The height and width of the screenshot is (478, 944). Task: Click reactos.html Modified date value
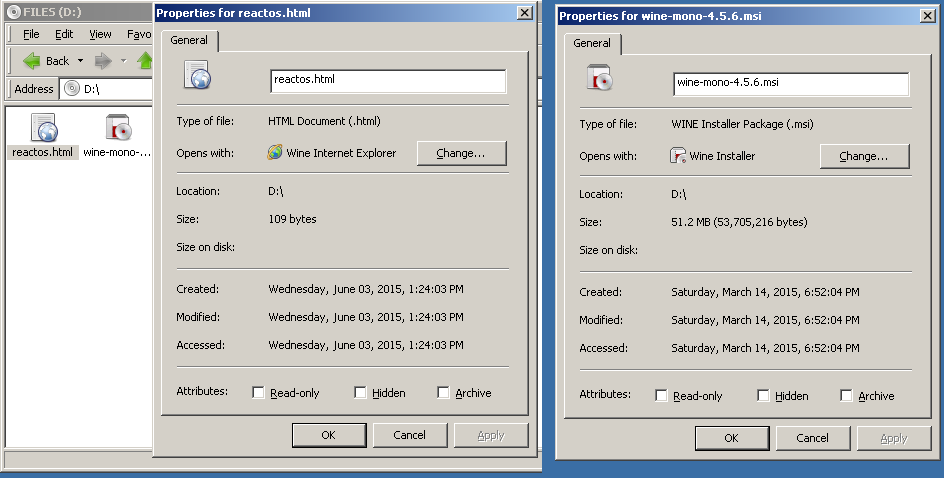pyautogui.click(x=366, y=317)
